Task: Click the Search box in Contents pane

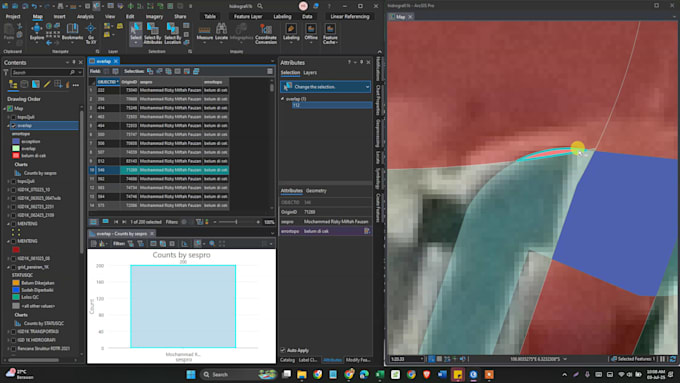Action: pyautogui.click(x=40, y=72)
